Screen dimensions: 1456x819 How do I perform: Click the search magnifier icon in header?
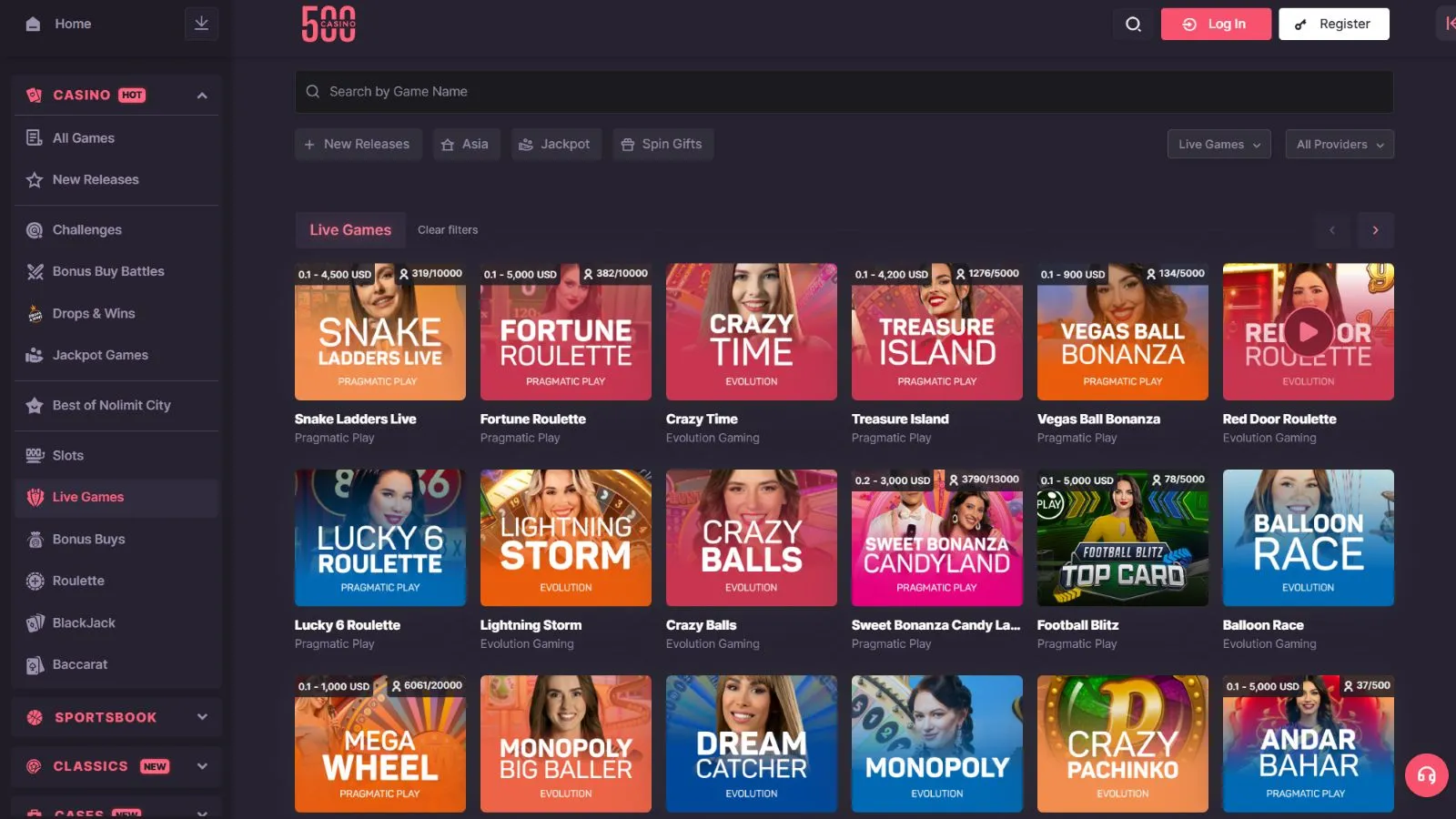point(1133,25)
